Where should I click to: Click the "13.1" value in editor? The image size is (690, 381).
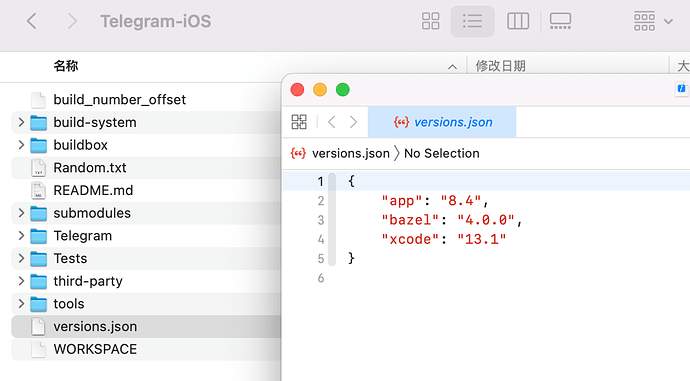[482, 239]
